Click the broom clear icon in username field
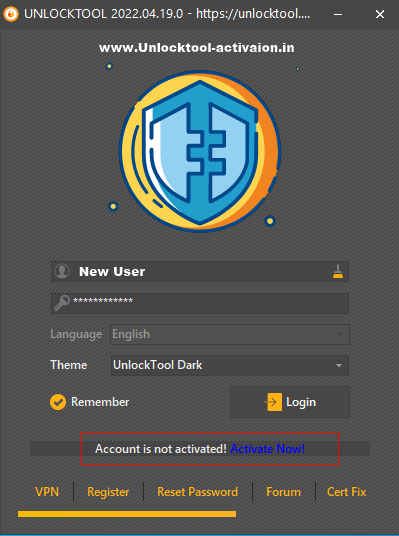Viewport: 399px width, 536px height. [x=338, y=272]
